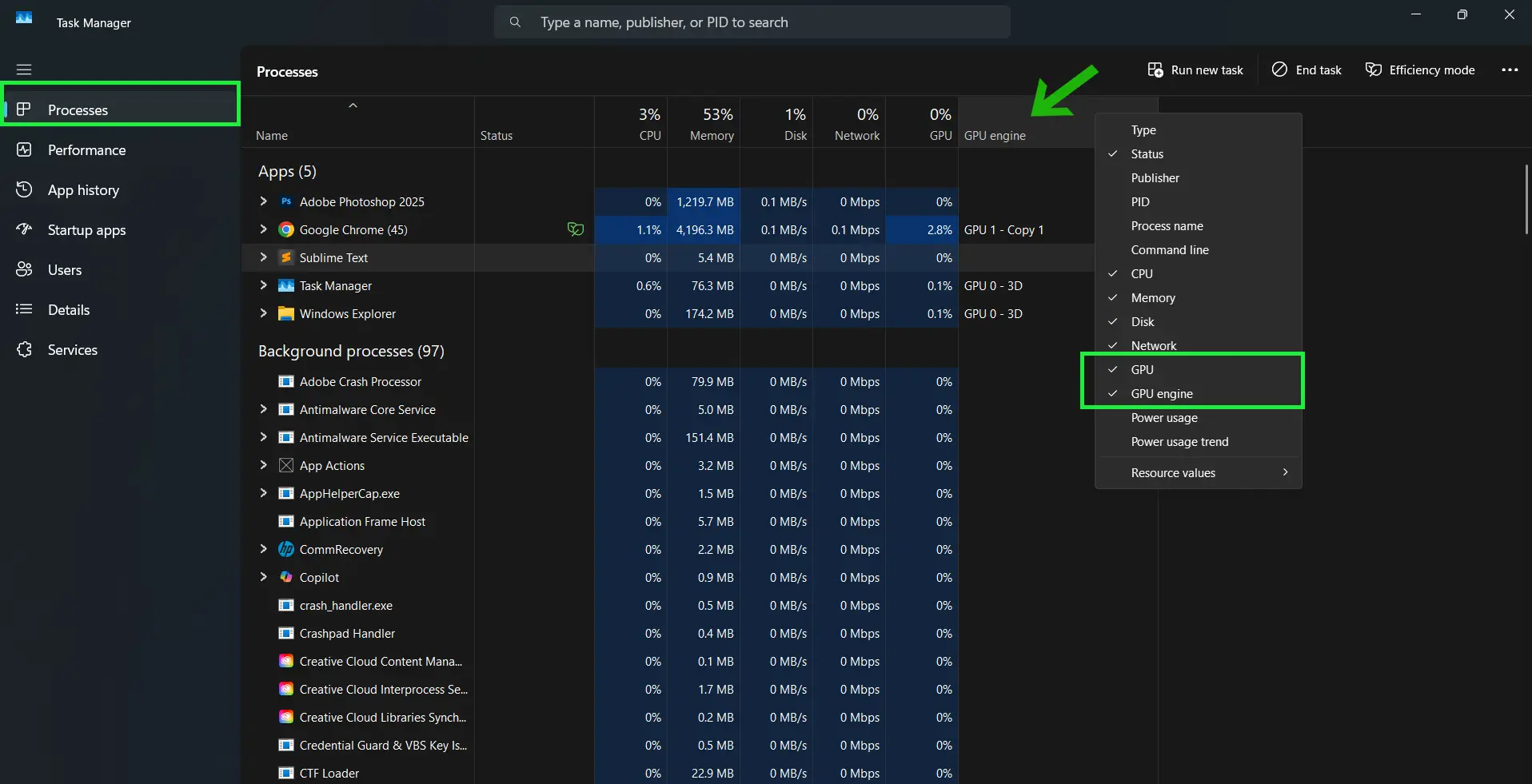Disable the Network column

click(x=1152, y=345)
